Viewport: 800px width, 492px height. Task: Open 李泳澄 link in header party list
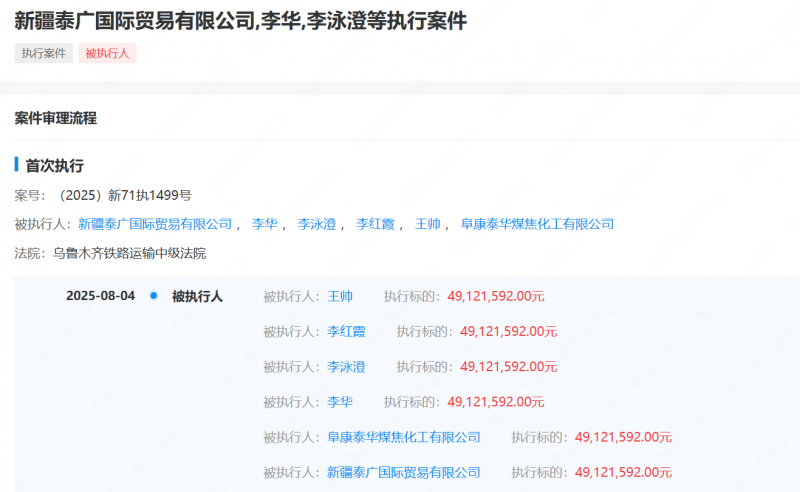[x=317, y=224]
